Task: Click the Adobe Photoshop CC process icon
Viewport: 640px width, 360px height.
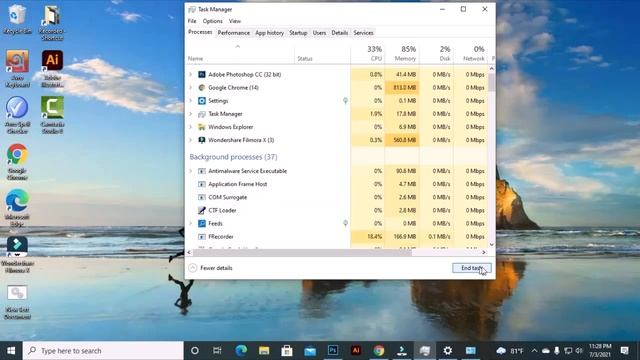Action: pyautogui.click(x=202, y=74)
